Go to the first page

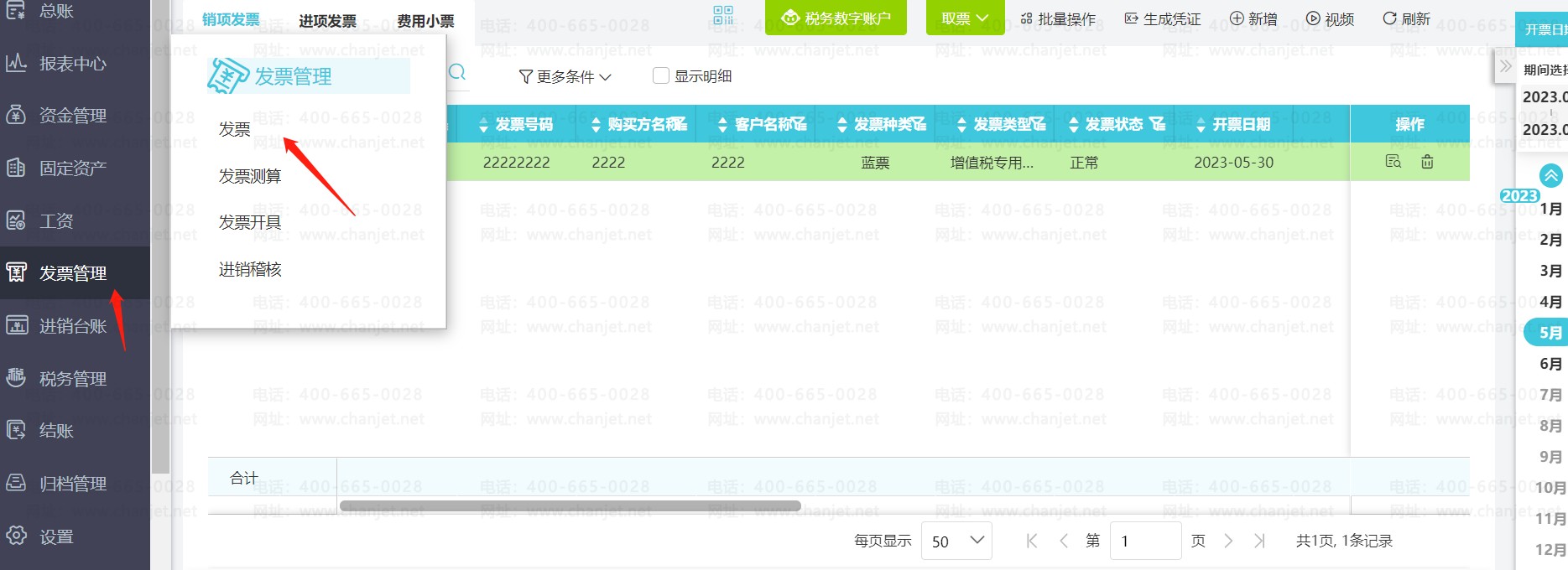(x=1032, y=541)
